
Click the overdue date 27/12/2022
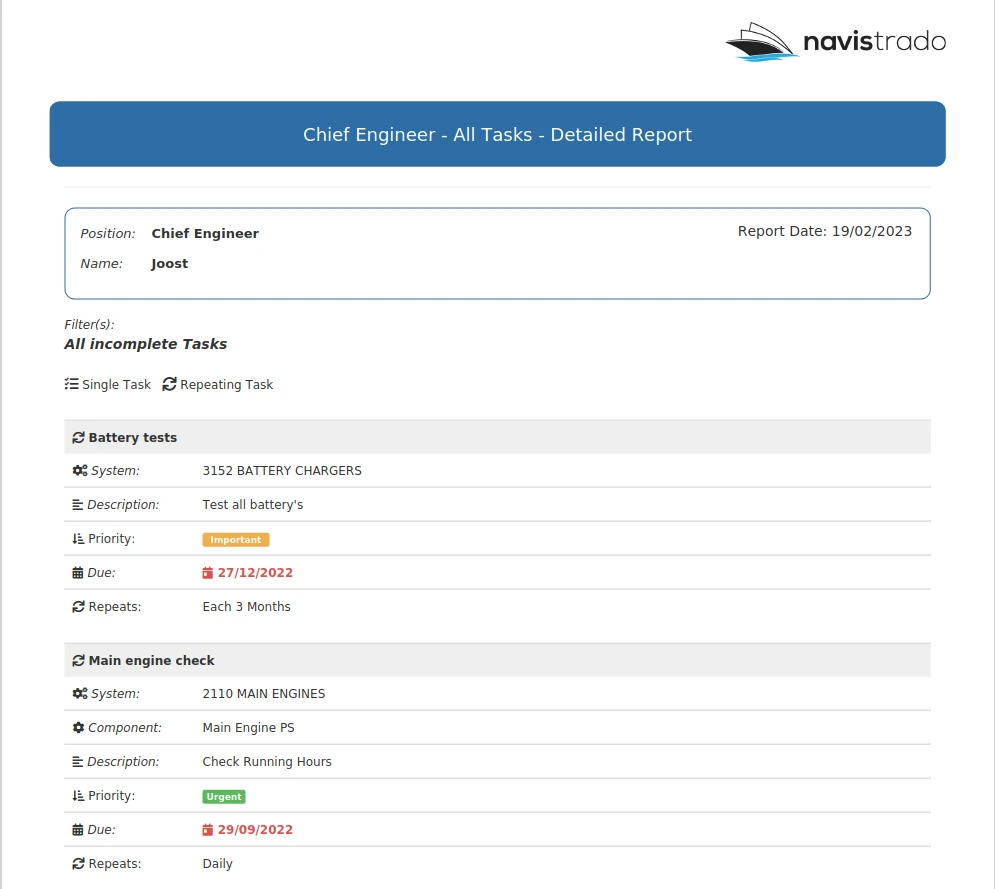coord(255,572)
